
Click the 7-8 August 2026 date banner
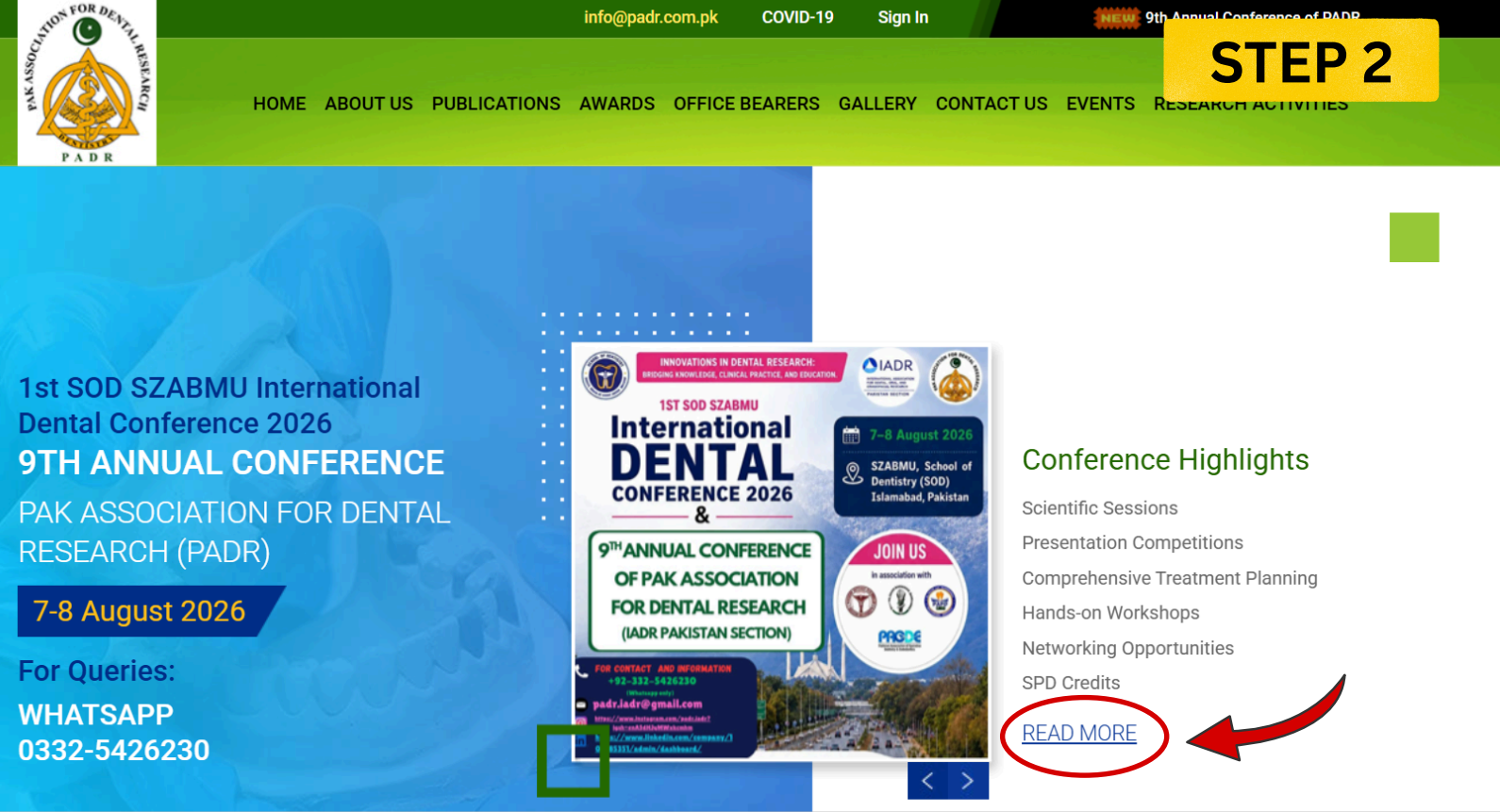(151, 611)
